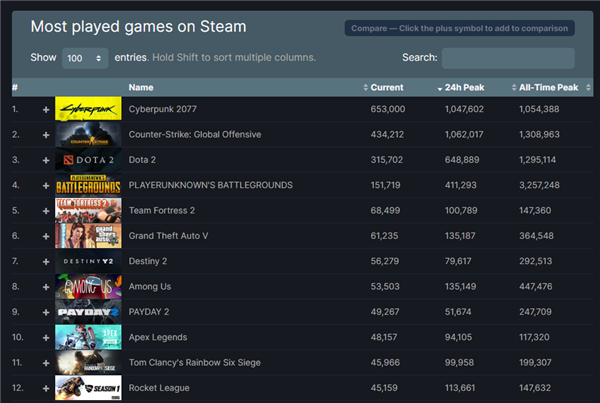Open Grand Theft Auto V name link
This screenshot has height=403, width=600.
pyautogui.click(x=168, y=236)
